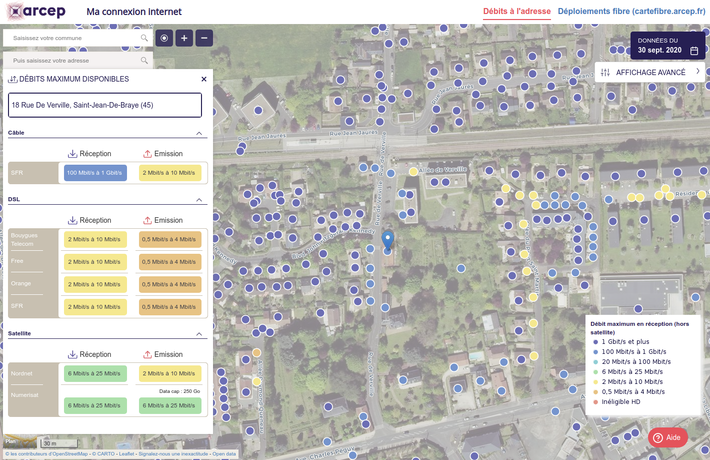Click Numerisat emission 6 Mbit/s à 25 Mbit/s badge
The image size is (710, 460).
(169, 405)
